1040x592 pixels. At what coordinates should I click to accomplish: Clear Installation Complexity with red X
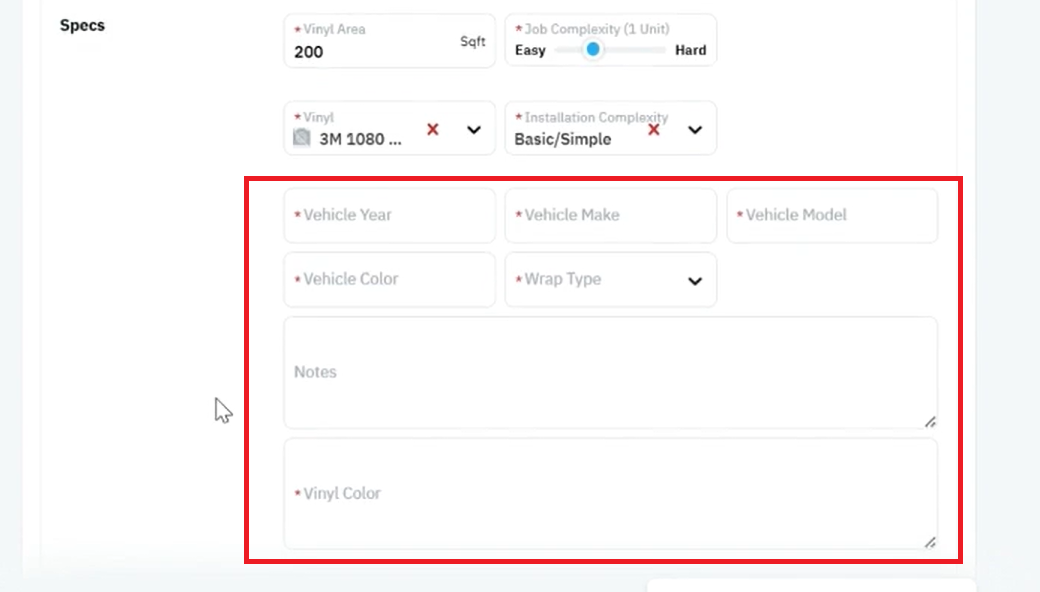tap(653, 129)
